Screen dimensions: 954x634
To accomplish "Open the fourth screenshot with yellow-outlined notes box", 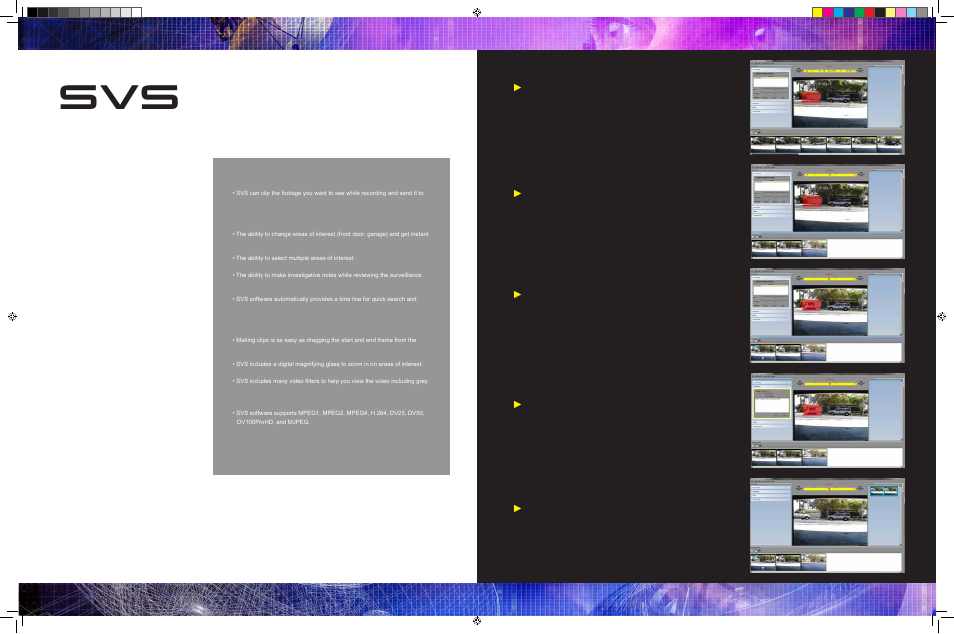I will coord(827,420).
